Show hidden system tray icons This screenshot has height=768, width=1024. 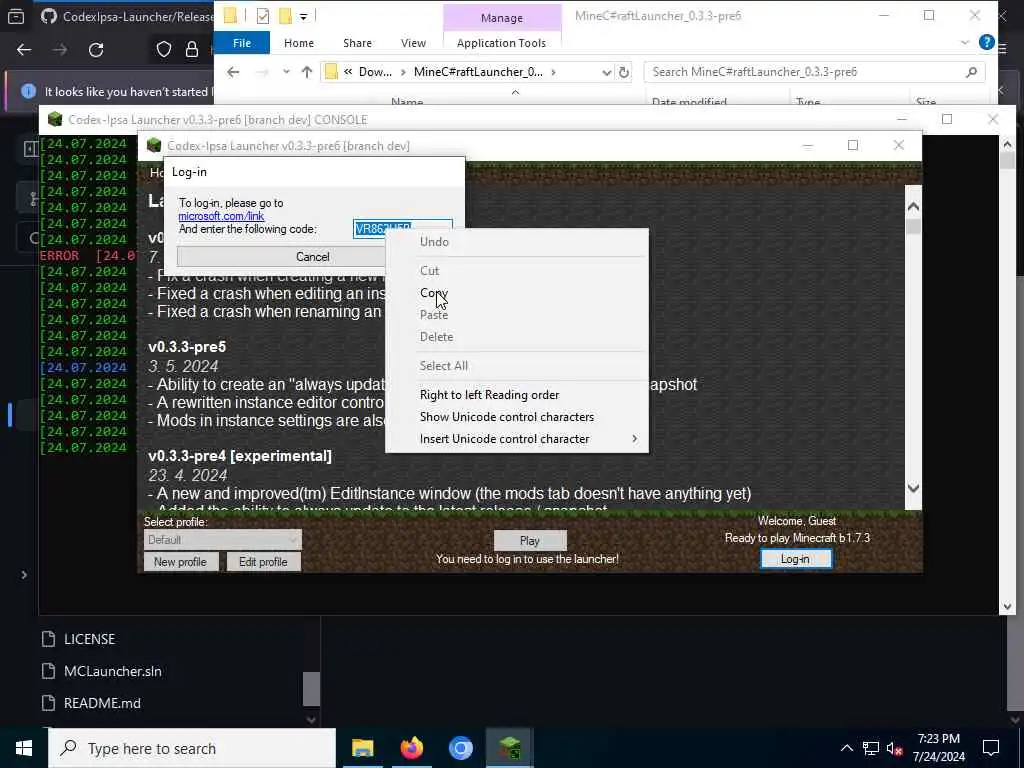coord(846,748)
